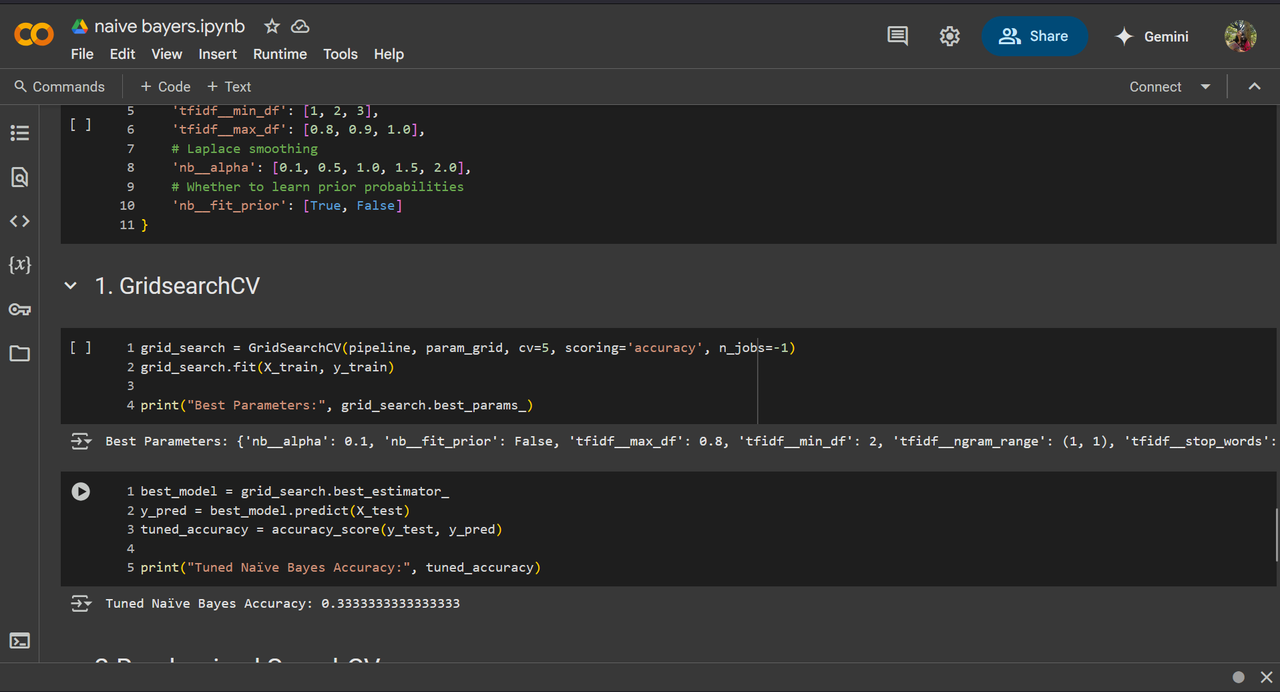Close the bottom bar with the X
The height and width of the screenshot is (692, 1280).
(1265, 677)
